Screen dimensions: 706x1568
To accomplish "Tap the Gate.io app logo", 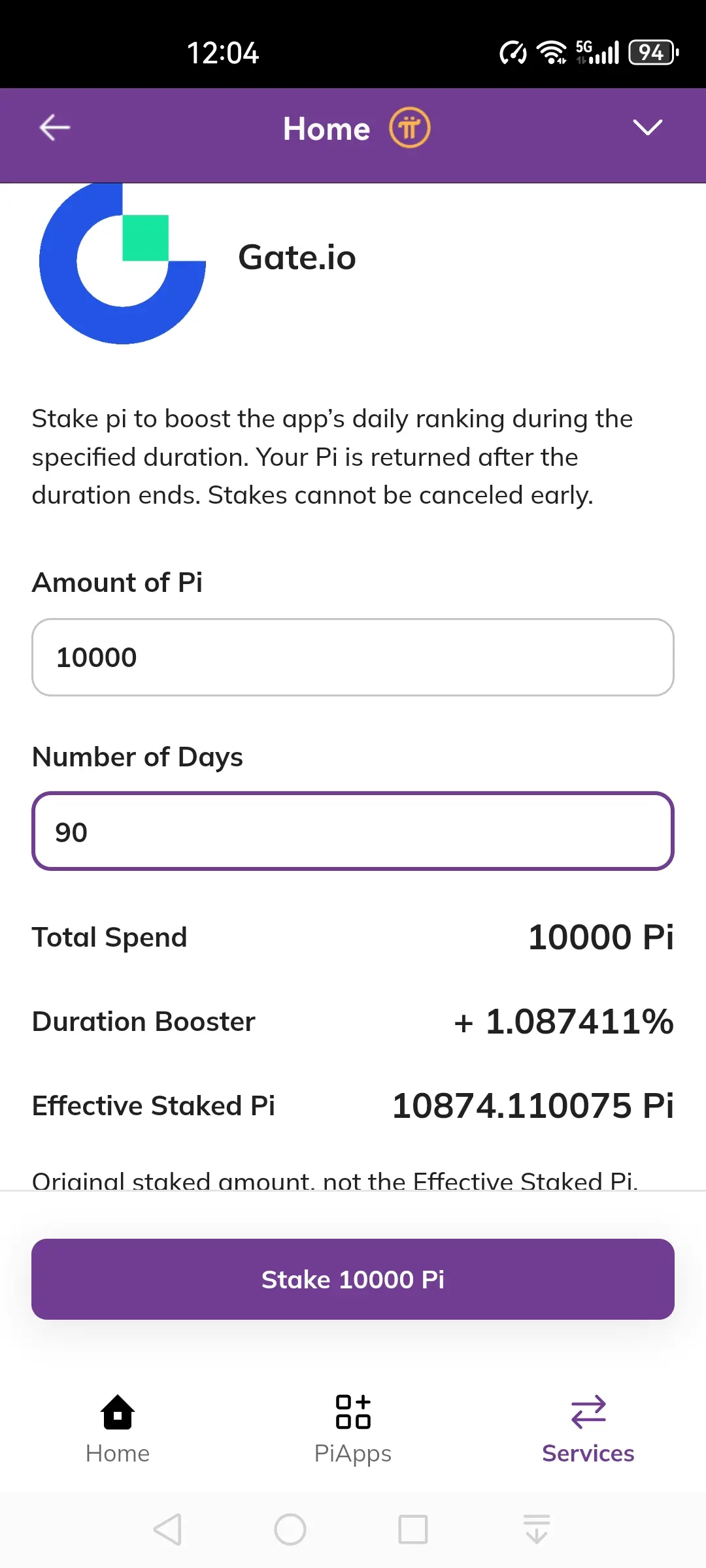I will pos(123,263).
